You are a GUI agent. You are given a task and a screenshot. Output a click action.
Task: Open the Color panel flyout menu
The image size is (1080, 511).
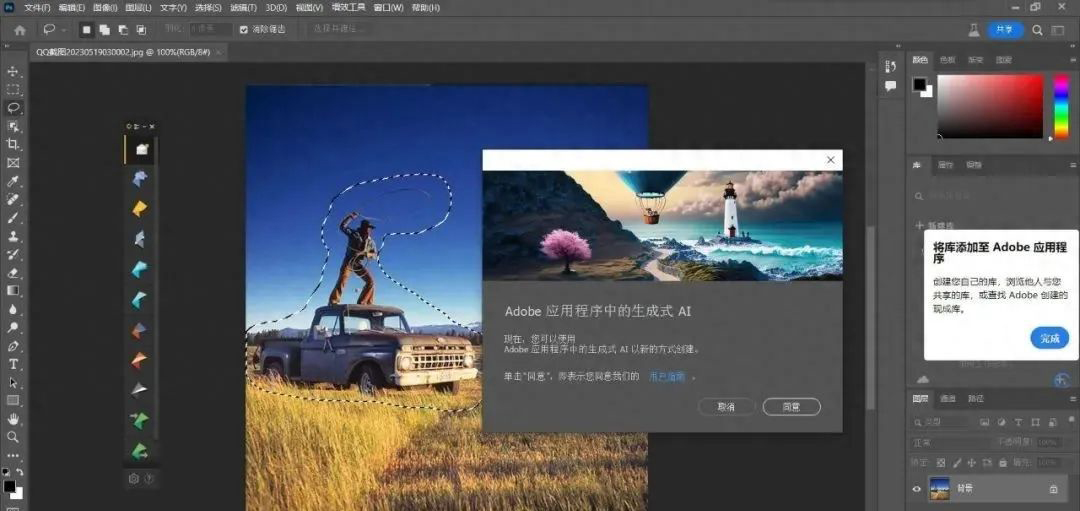click(x=1072, y=60)
